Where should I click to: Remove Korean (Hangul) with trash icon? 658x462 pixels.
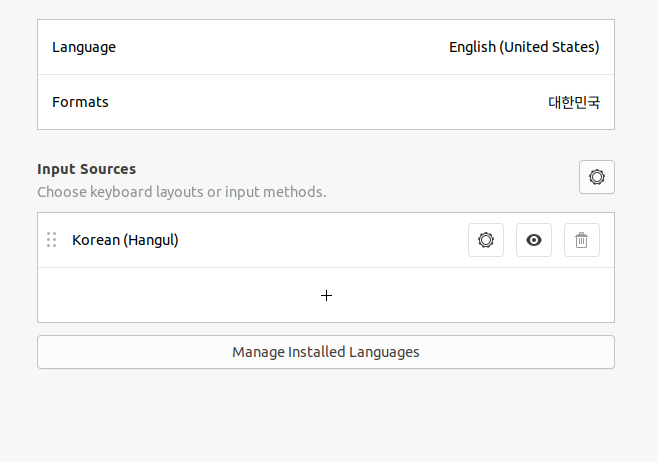coord(582,240)
